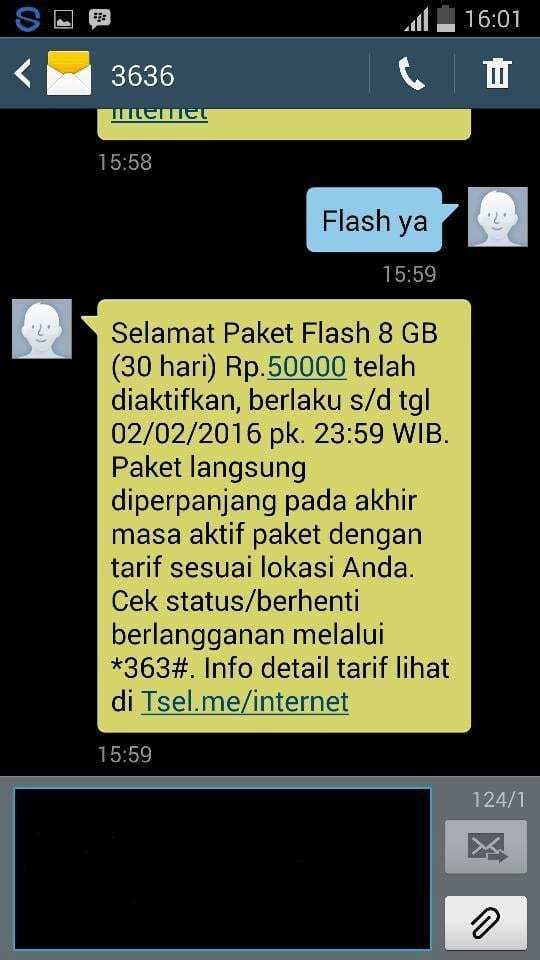This screenshot has width=540, height=960.
Task: Open the picture notification in status bar
Action: tap(64, 20)
